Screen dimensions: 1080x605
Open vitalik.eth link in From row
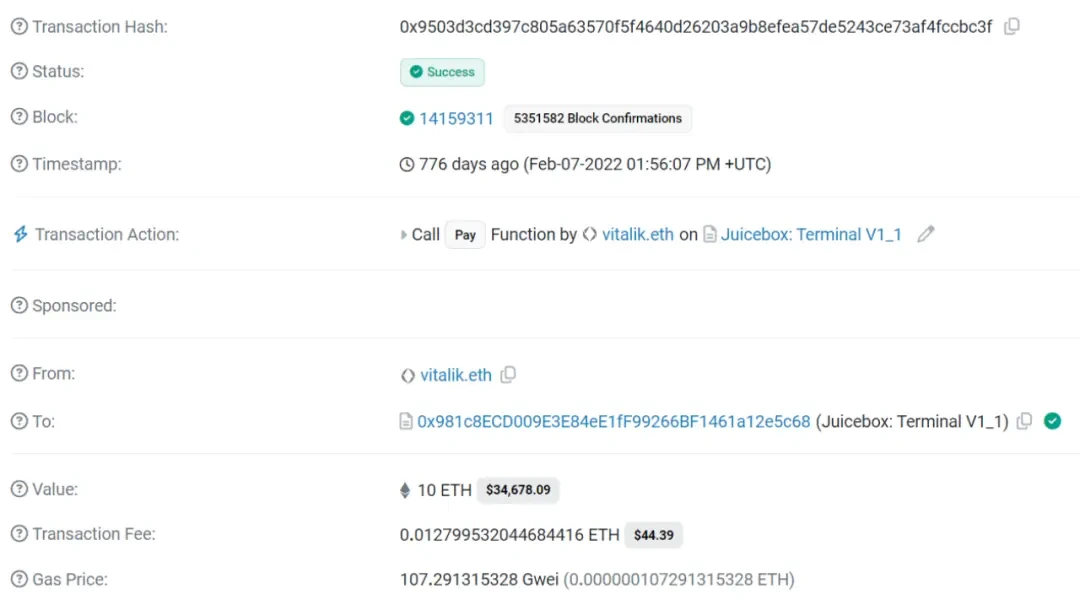(x=456, y=375)
